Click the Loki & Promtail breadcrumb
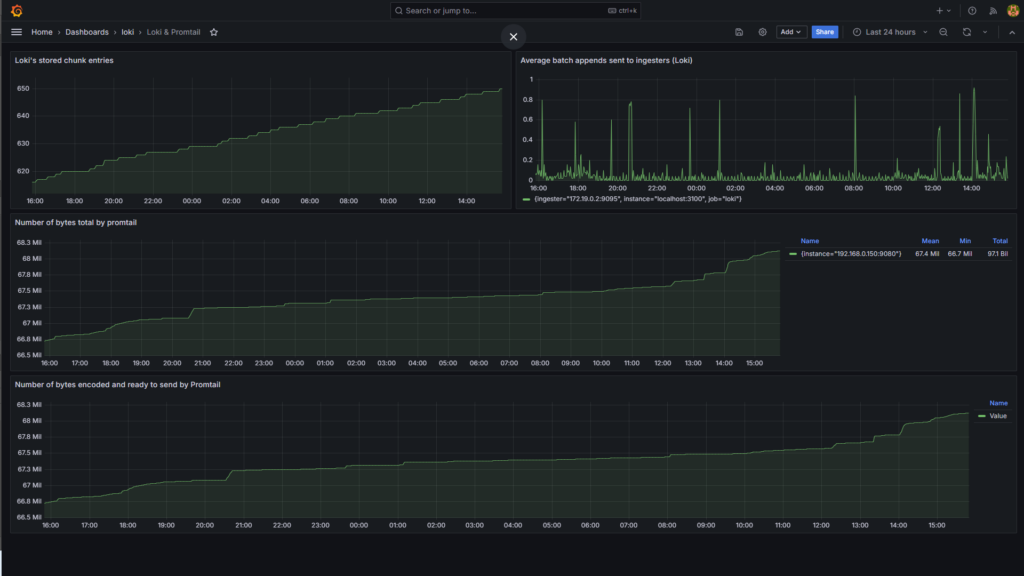Screen dimensions: 1024x576 point(173,32)
